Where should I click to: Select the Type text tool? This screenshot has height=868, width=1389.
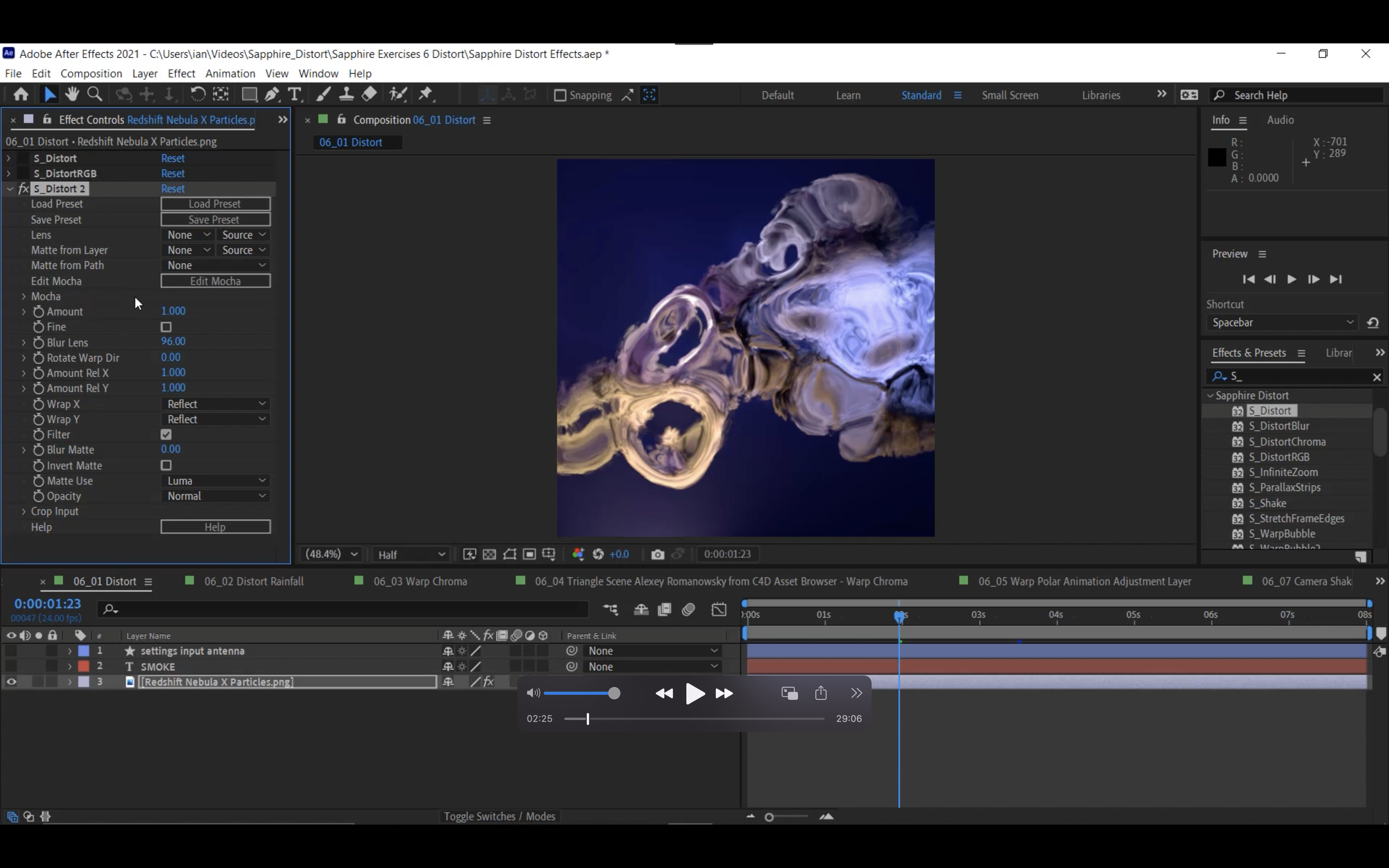295,95
